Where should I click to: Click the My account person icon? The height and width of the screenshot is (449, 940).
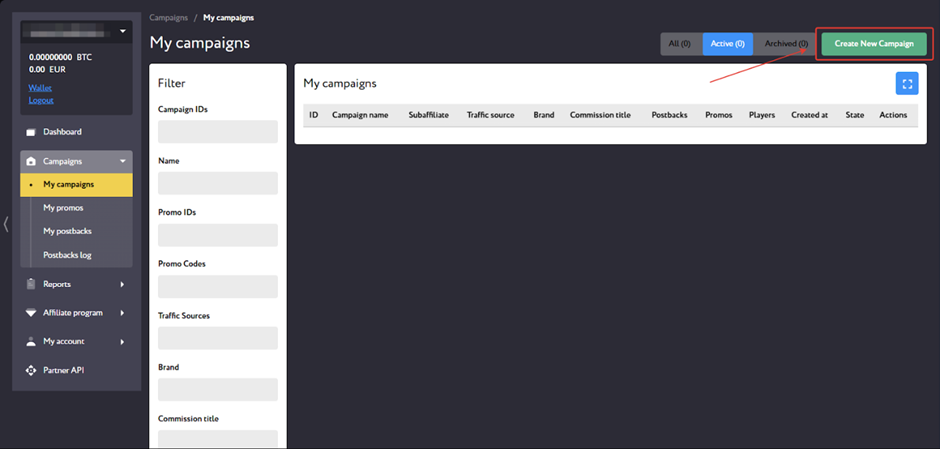coord(31,342)
